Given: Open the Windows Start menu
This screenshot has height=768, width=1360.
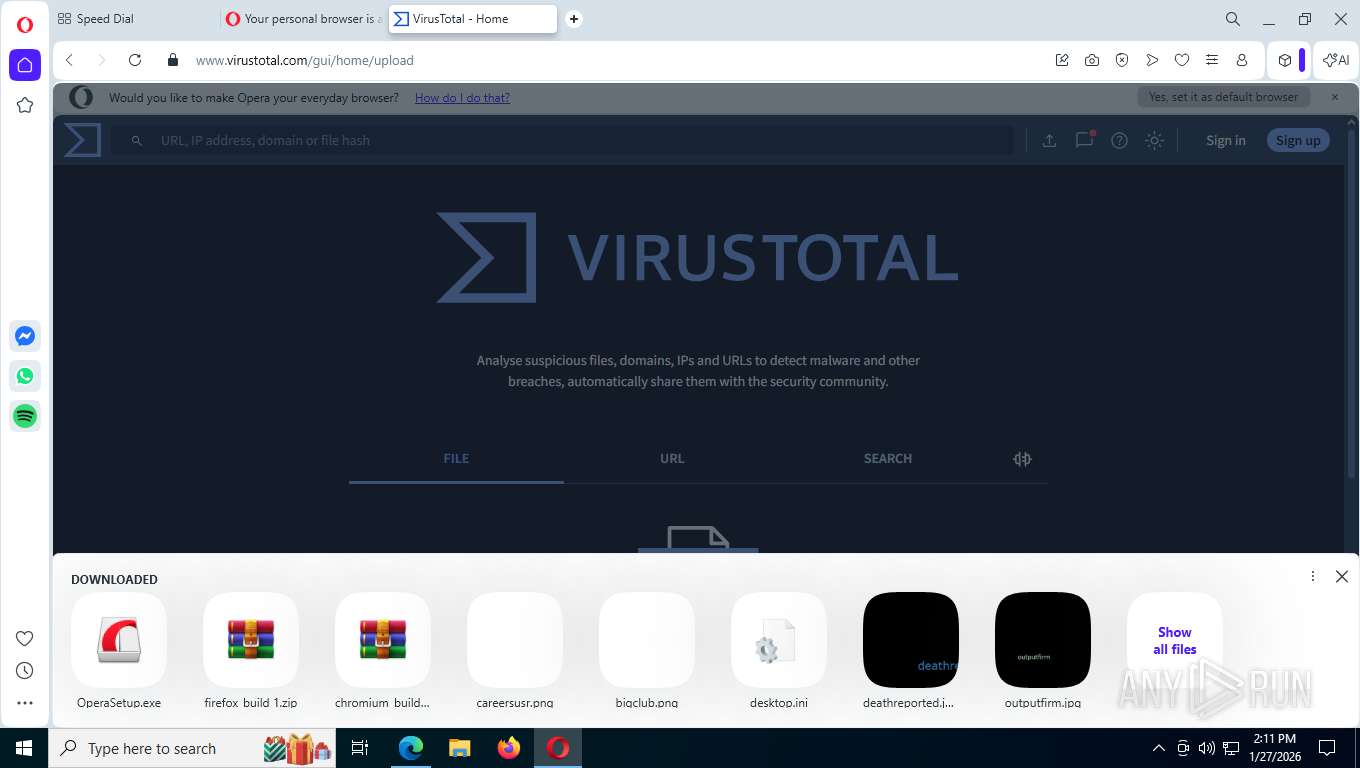Looking at the screenshot, I should coord(24,748).
